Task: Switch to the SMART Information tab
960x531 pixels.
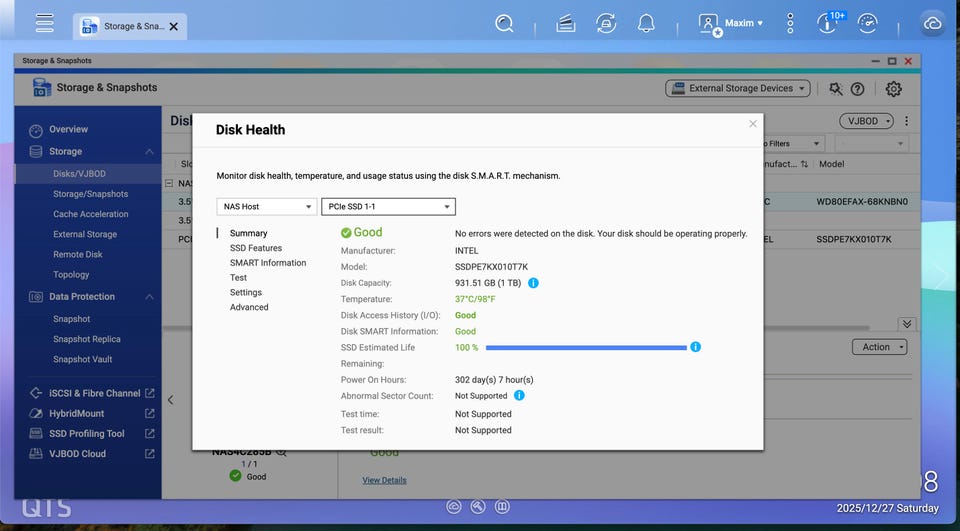Action: (268, 263)
